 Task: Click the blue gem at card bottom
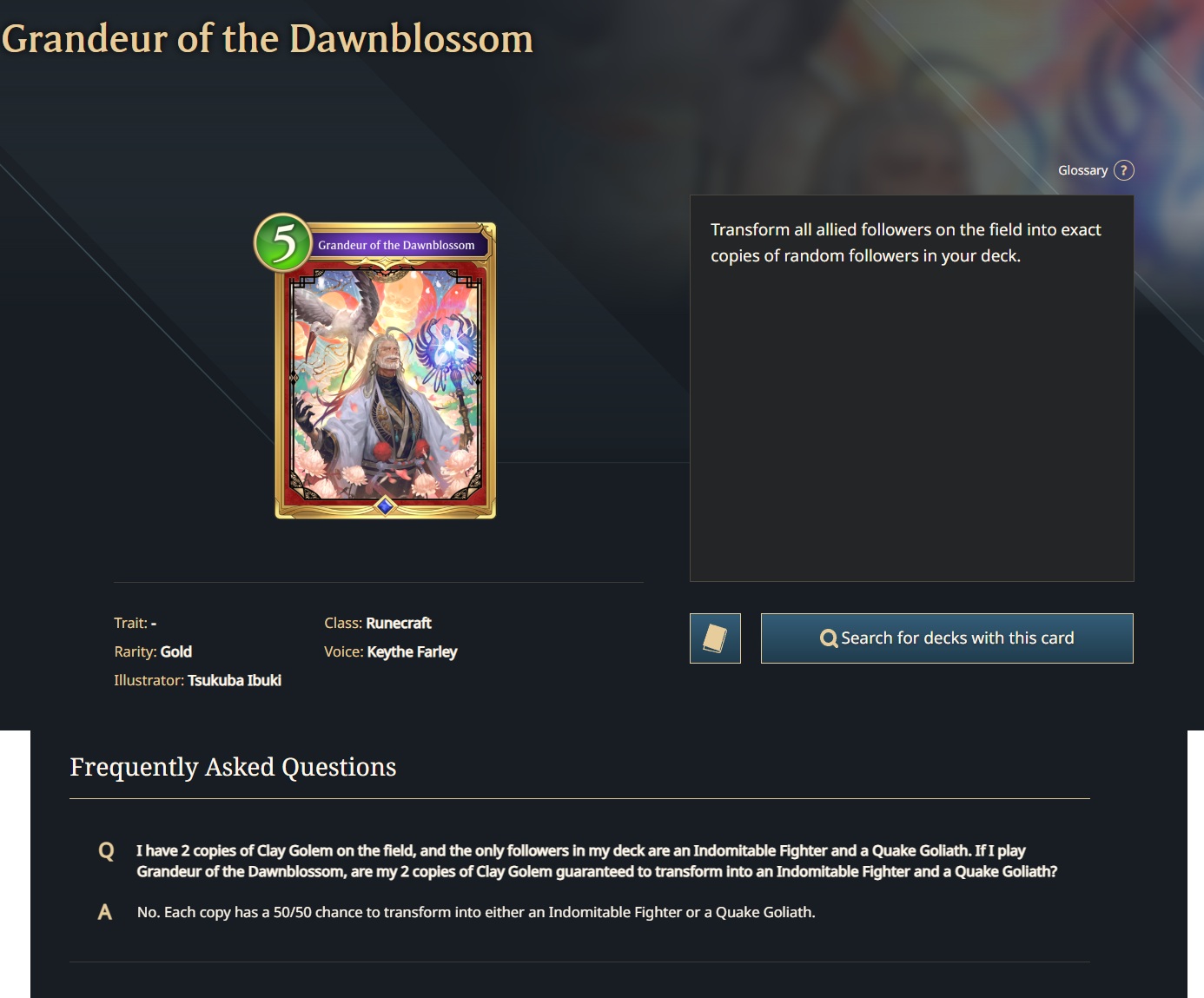(385, 506)
